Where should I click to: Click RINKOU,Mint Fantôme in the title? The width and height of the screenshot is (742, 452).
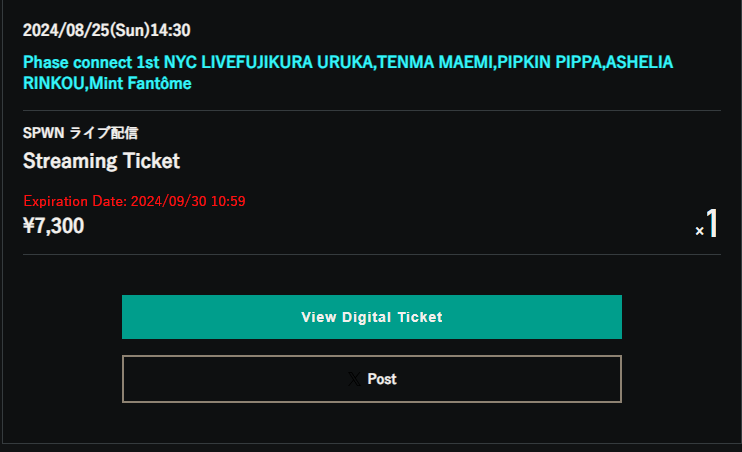(x=107, y=83)
